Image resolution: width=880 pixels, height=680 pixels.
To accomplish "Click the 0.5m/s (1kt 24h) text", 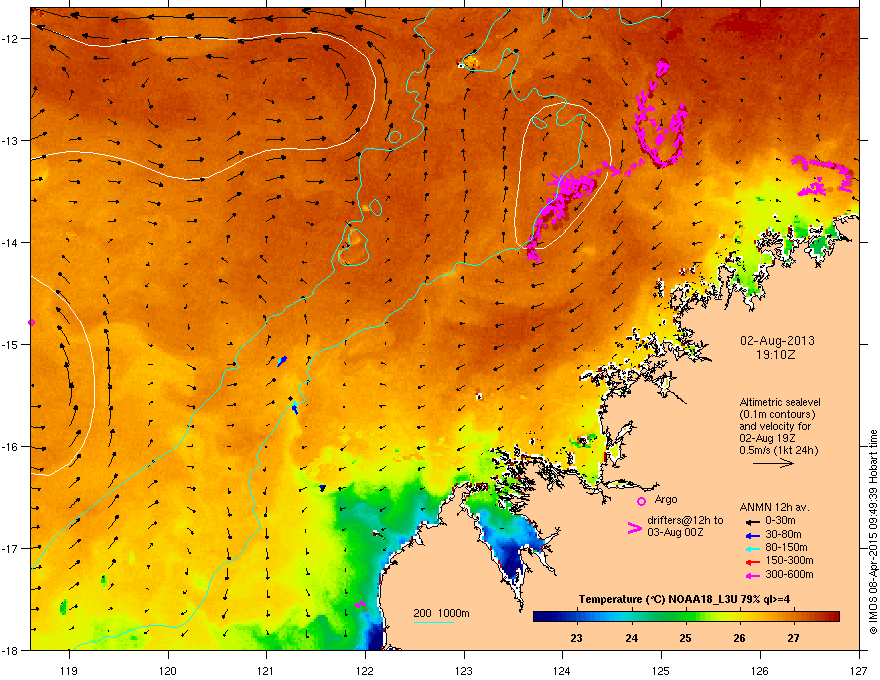I will point(778,450).
